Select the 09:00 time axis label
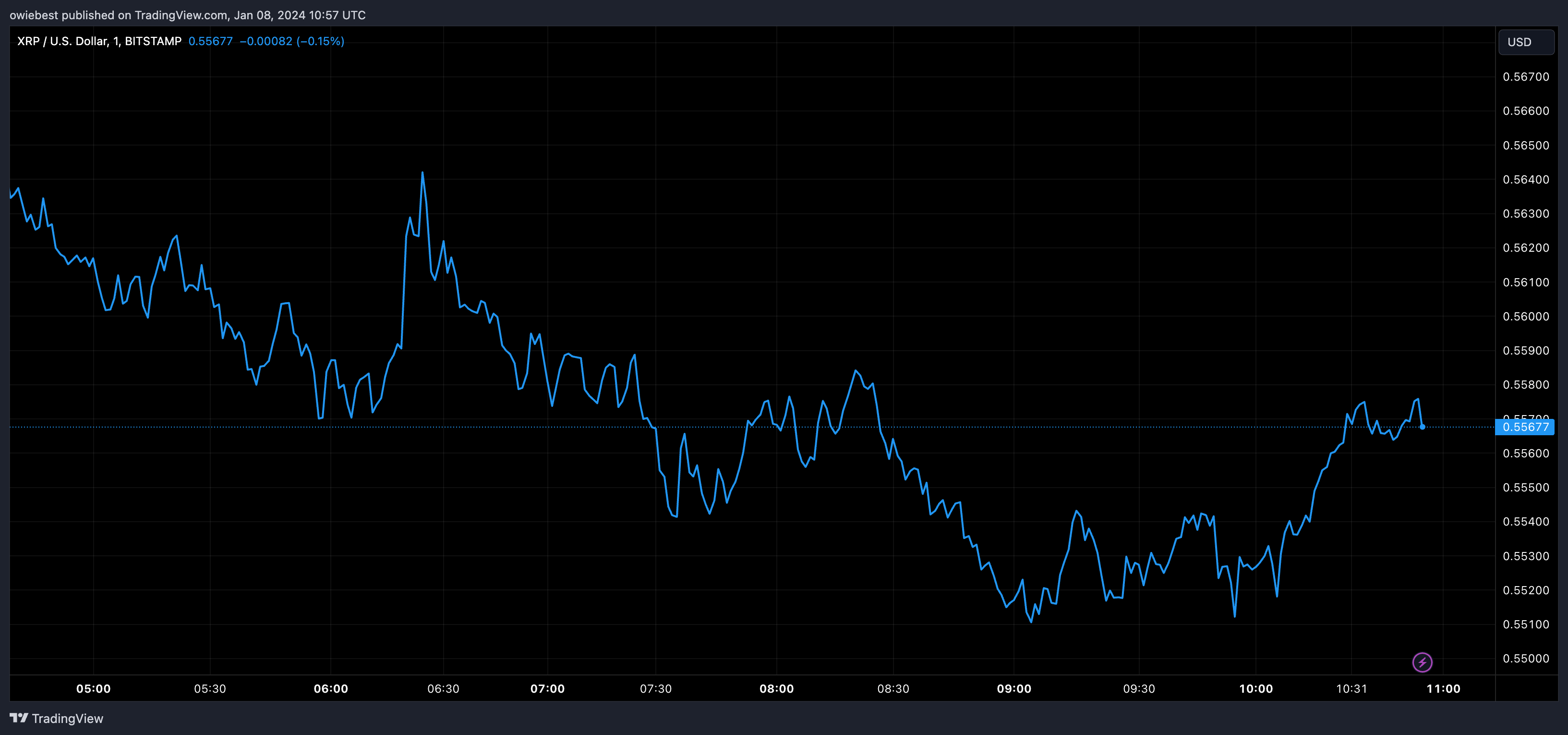Viewport: 1568px width, 735px height. tap(1013, 689)
